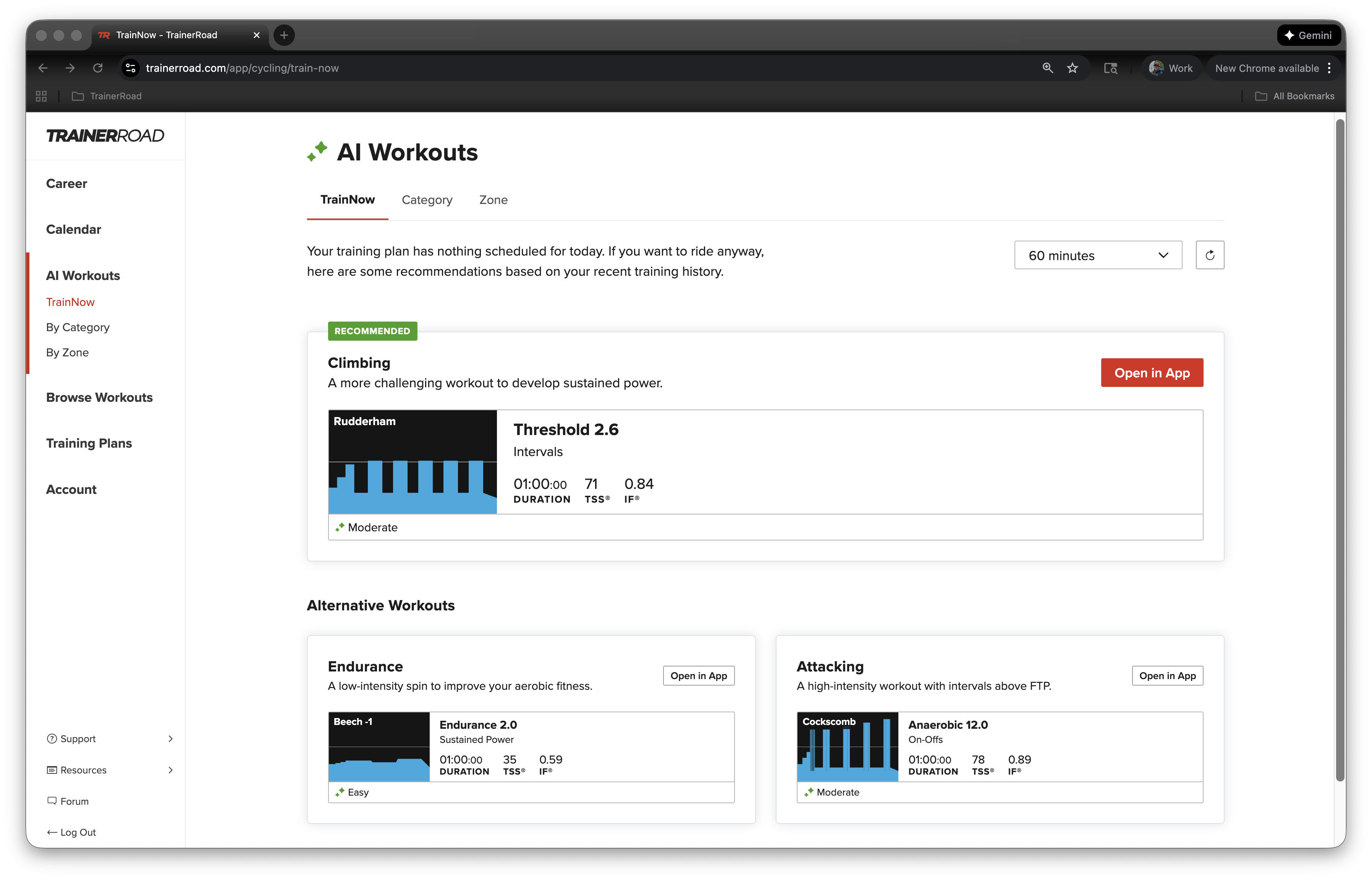Open a new browser tab
Image resolution: width=1372 pixels, height=880 pixels.
coord(284,36)
